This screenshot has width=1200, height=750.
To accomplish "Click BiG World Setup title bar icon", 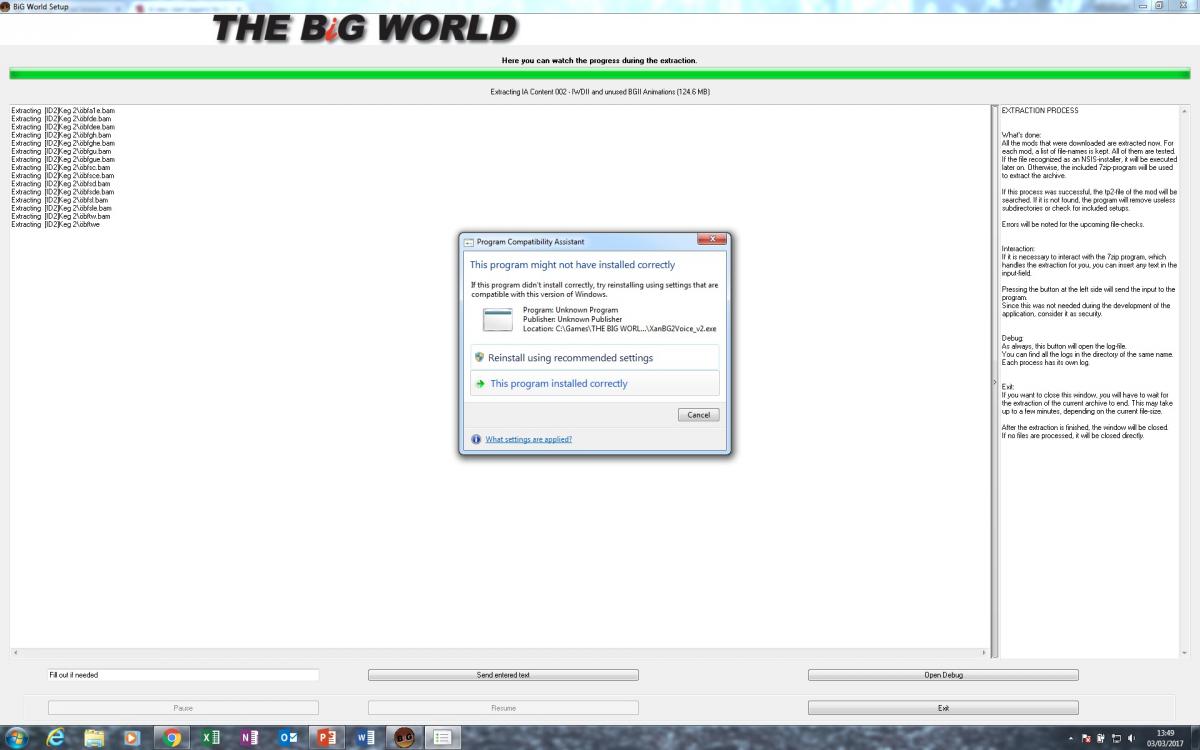I will coord(6,6).
